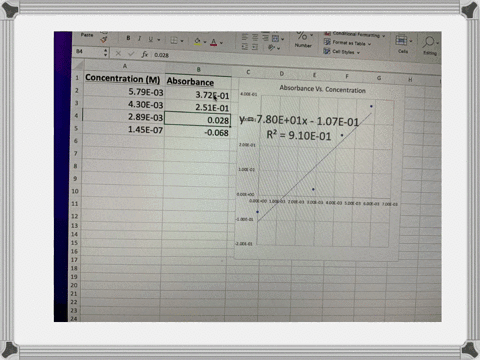This screenshot has height=360, width=480.
Task: Select column B header
Action: [x=198, y=69]
